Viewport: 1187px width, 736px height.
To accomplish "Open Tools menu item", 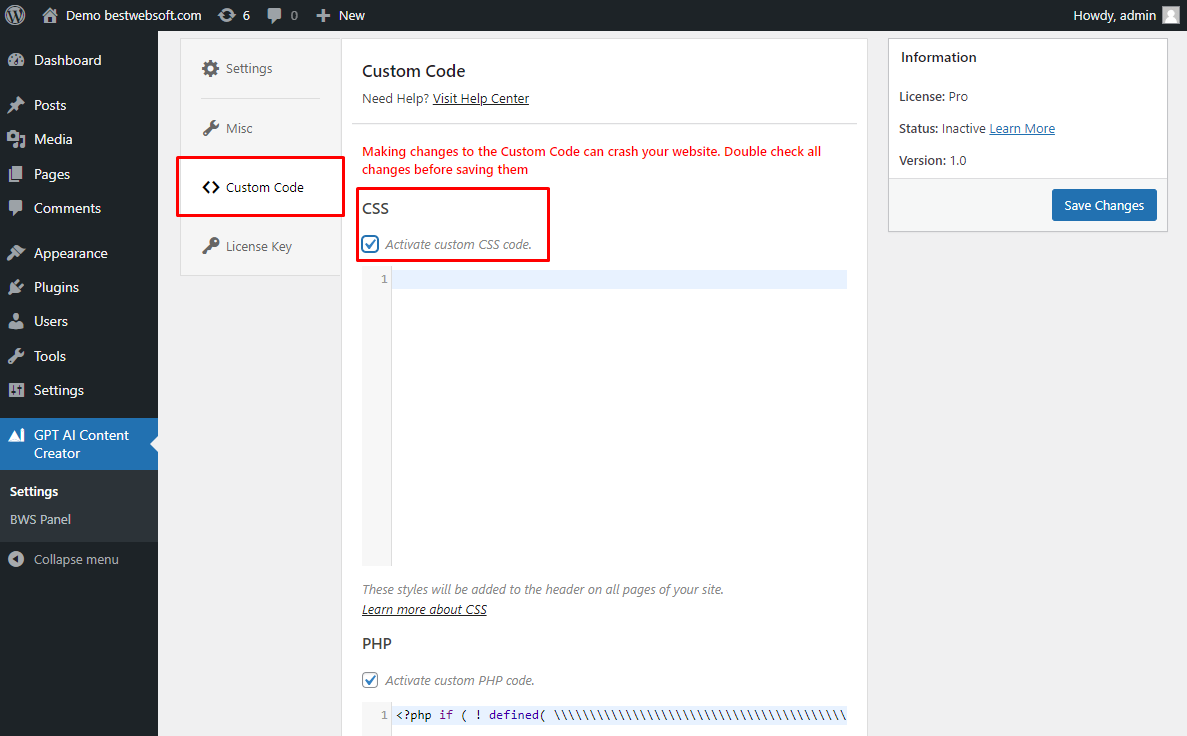I will [79, 356].
